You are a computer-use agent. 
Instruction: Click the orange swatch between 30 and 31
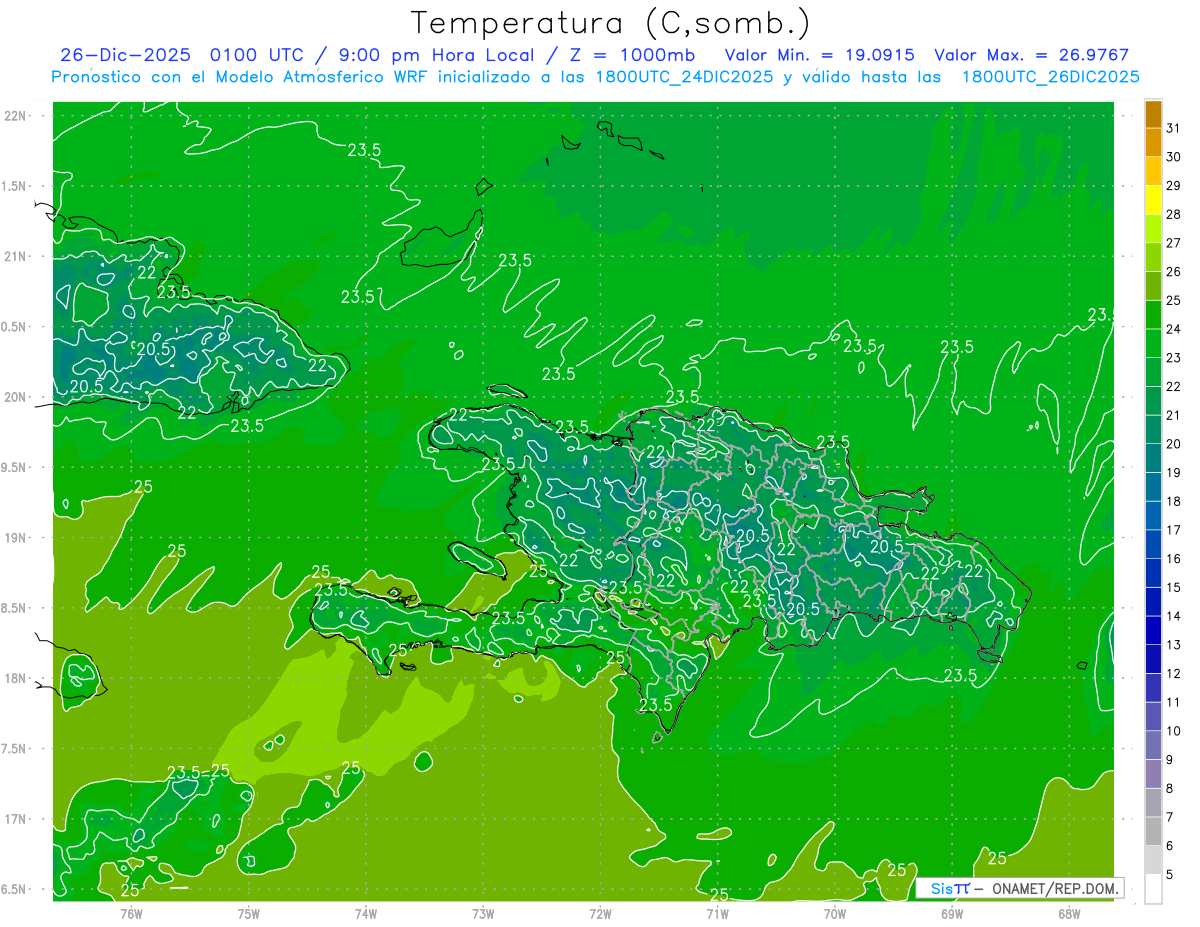point(1153,142)
